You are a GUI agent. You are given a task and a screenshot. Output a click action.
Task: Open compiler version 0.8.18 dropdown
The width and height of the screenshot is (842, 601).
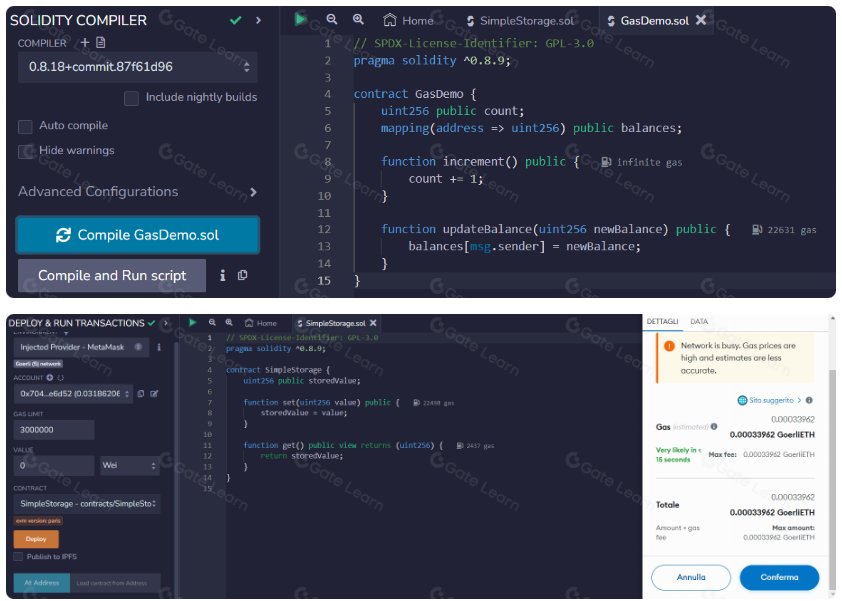tap(136, 67)
